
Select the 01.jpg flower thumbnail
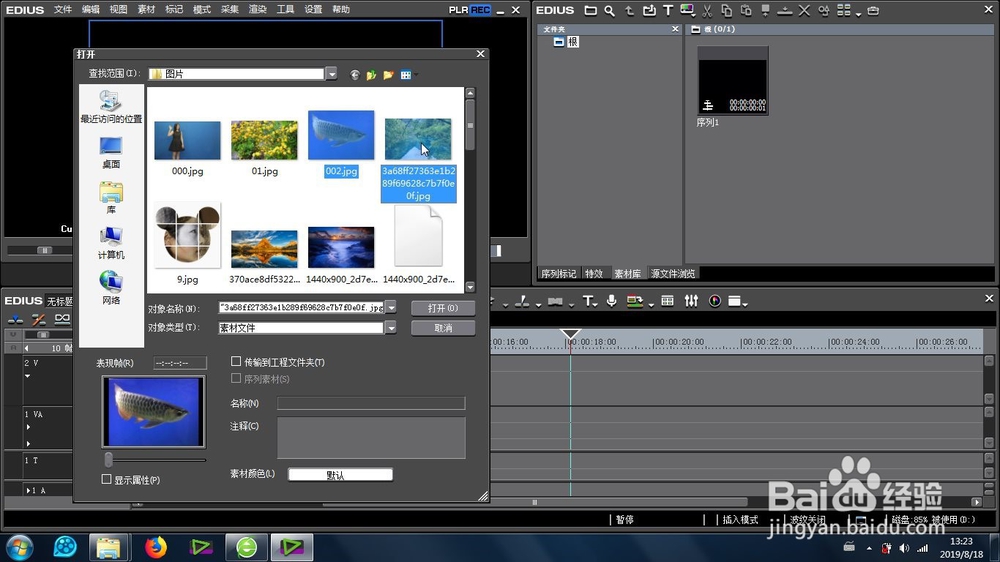pyautogui.click(x=264, y=140)
